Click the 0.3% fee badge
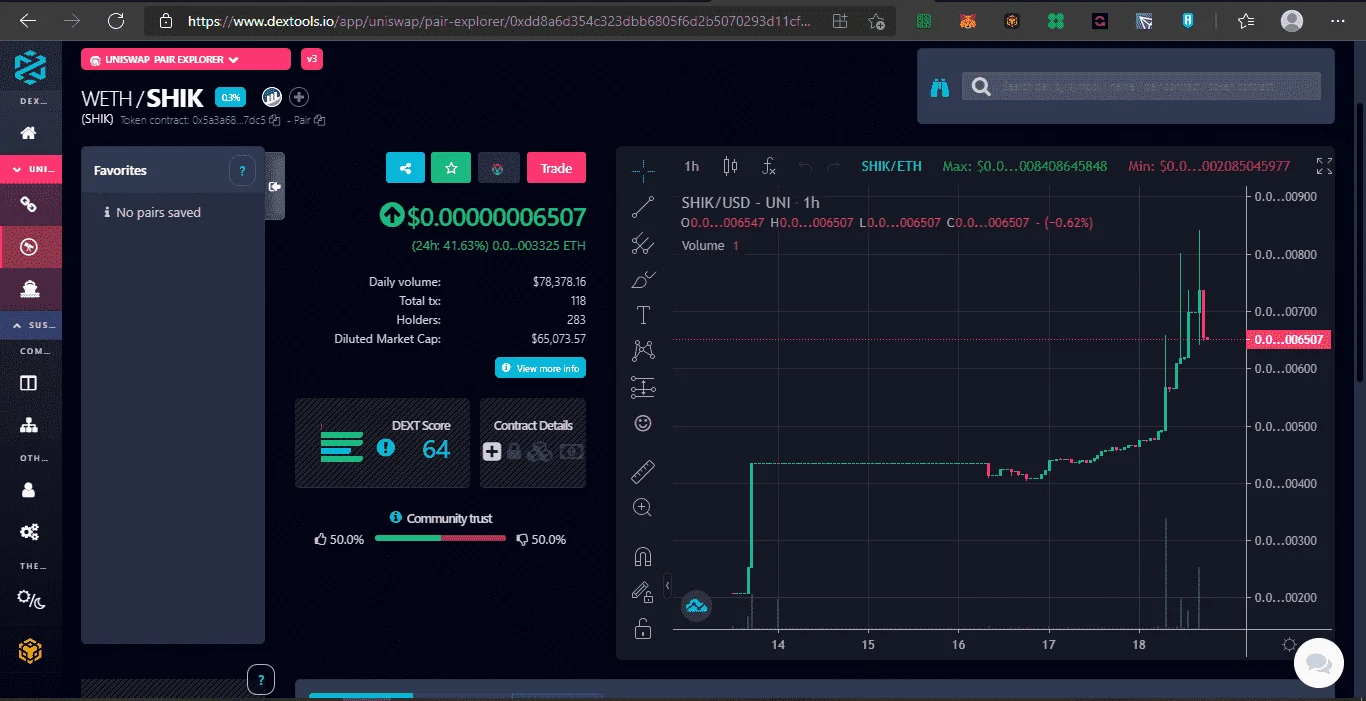 [231, 97]
